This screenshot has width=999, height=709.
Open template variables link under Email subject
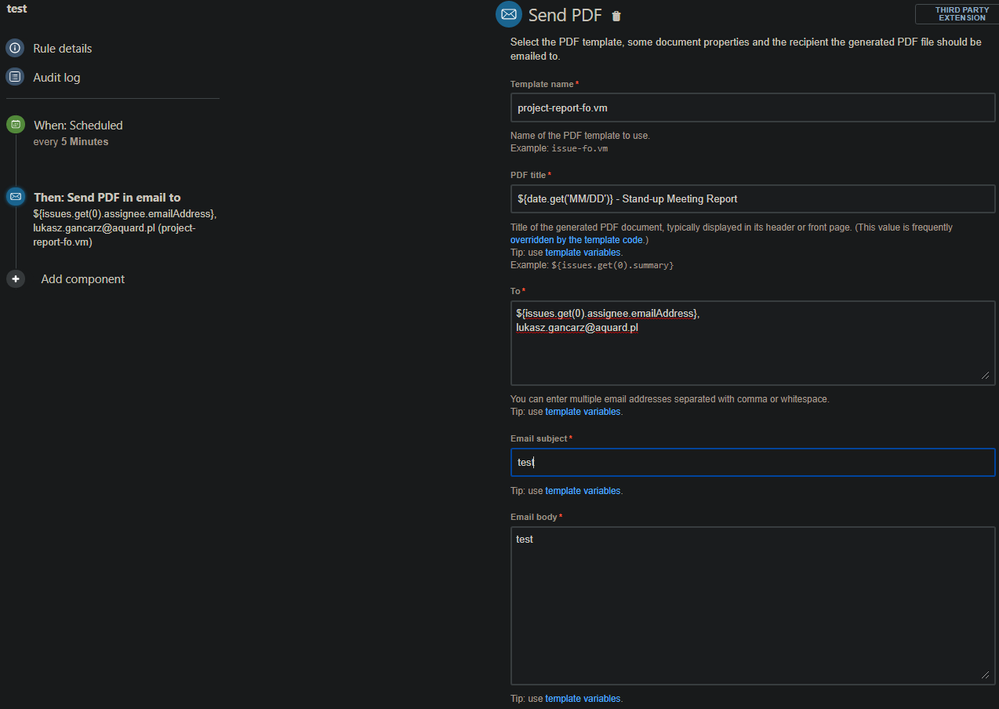click(x=582, y=491)
